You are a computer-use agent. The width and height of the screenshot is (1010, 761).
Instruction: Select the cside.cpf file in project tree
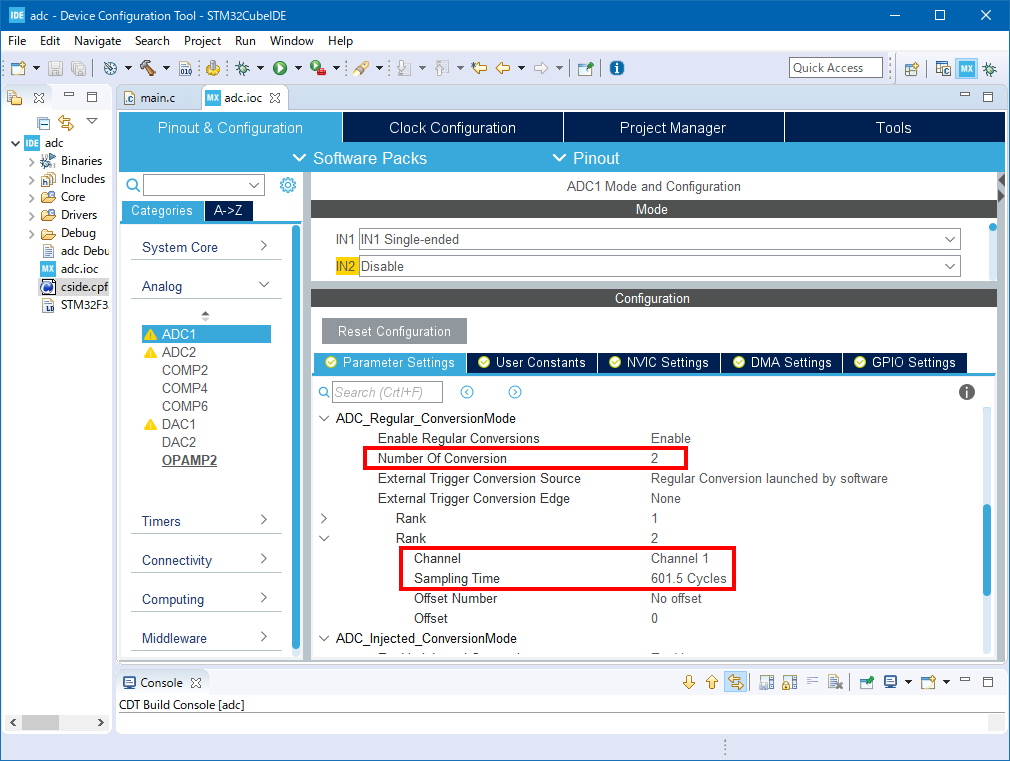84,287
